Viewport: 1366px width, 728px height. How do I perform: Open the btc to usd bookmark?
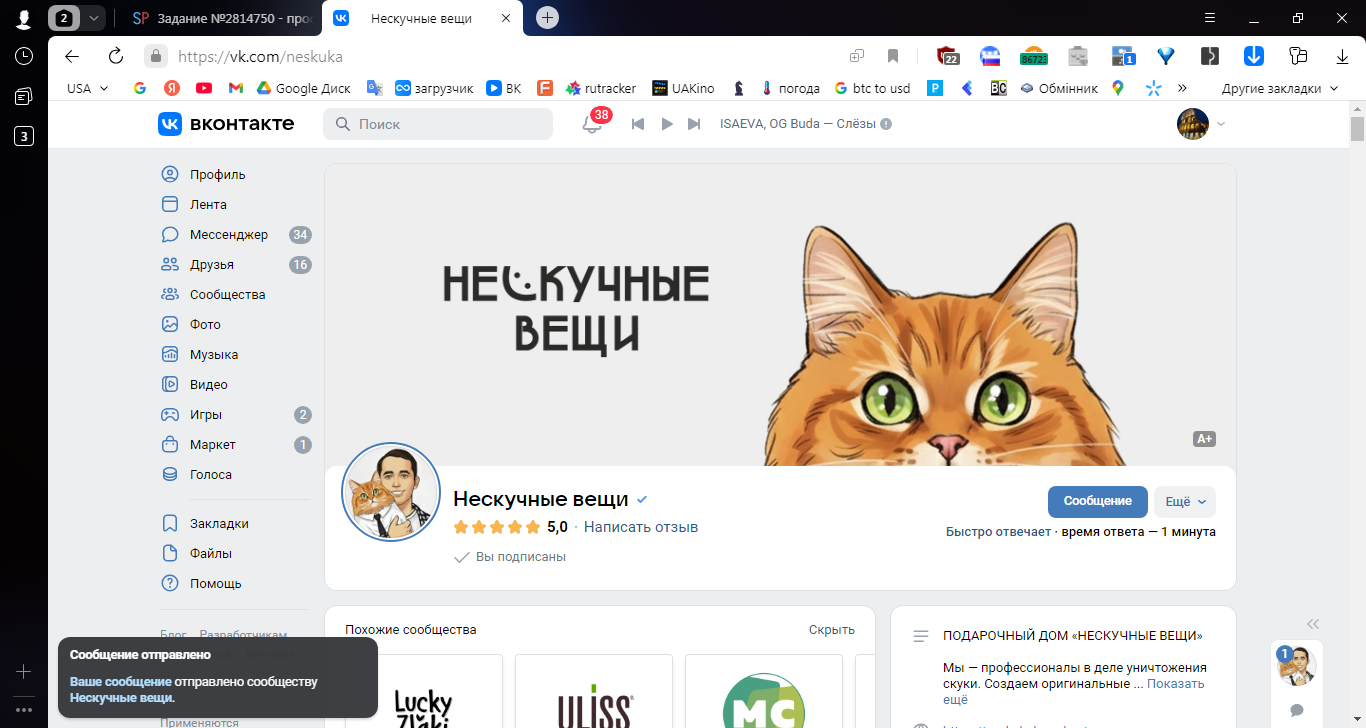pyautogui.click(x=872, y=88)
